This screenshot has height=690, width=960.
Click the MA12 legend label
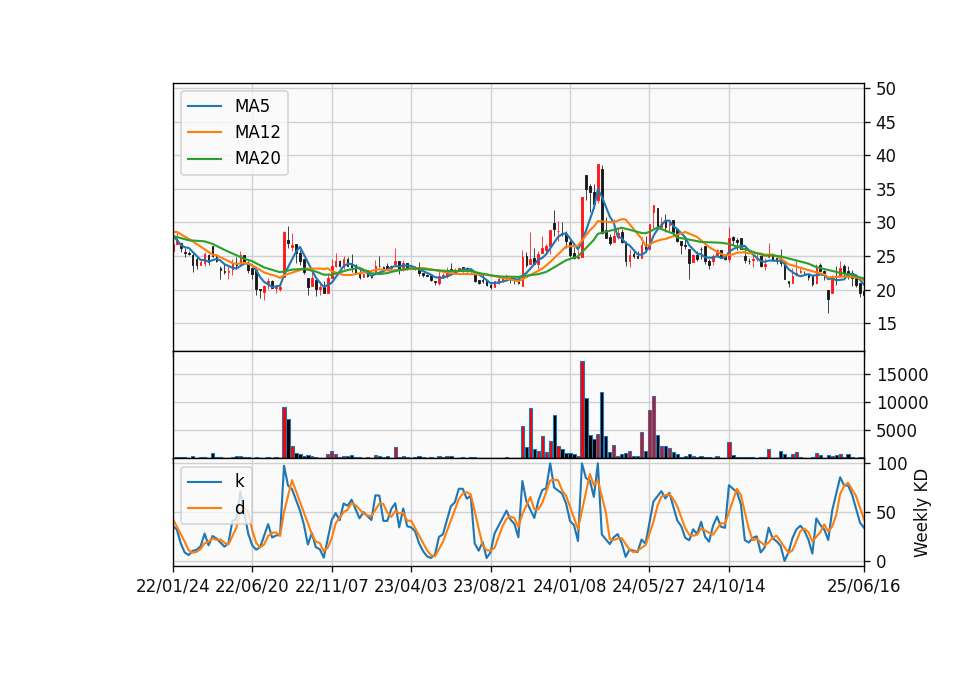click(x=257, y=132)
